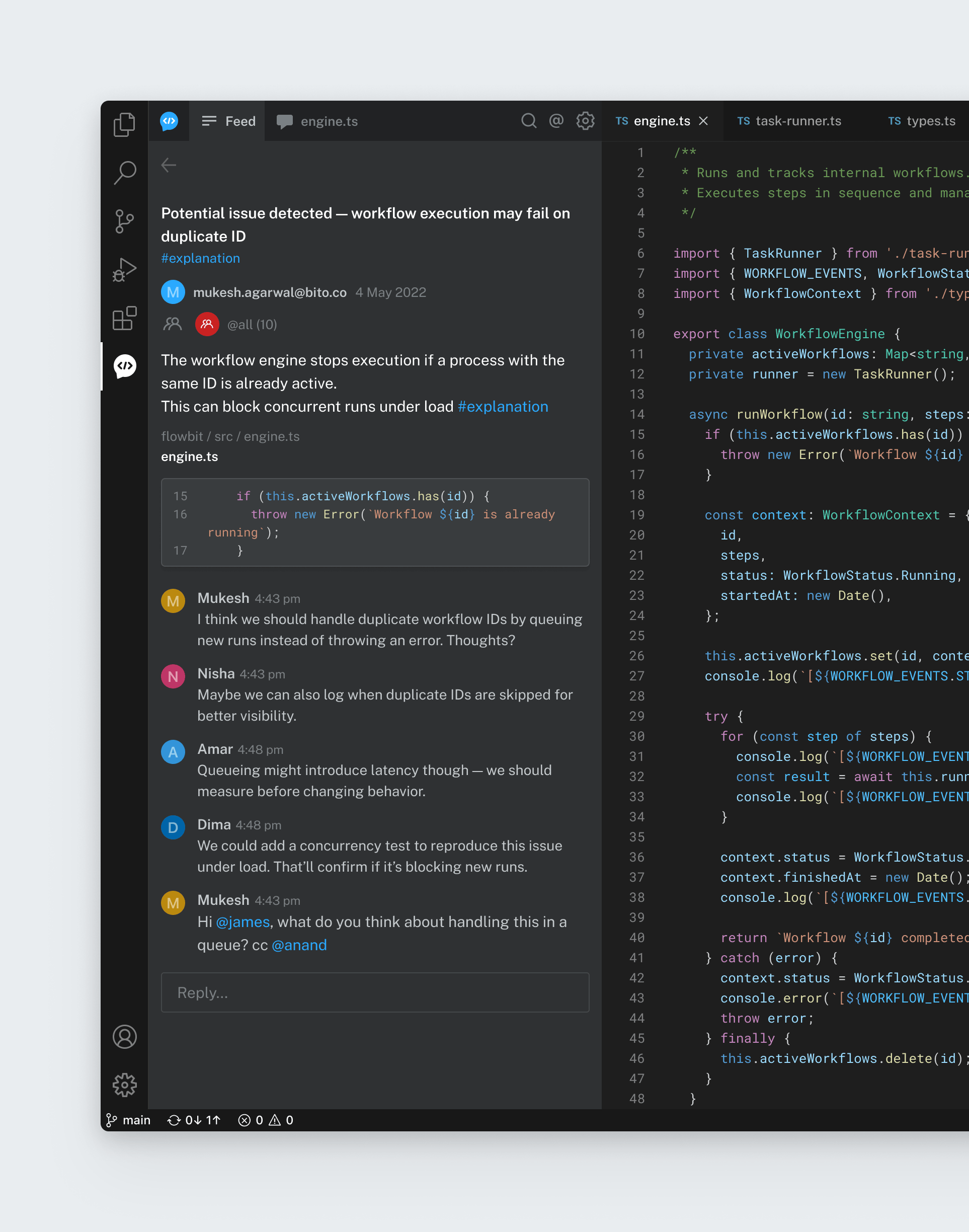This screenshot has width=969, height=1232.
Task: Click Nisha's pink avatar
Action: tap(173, 676)
